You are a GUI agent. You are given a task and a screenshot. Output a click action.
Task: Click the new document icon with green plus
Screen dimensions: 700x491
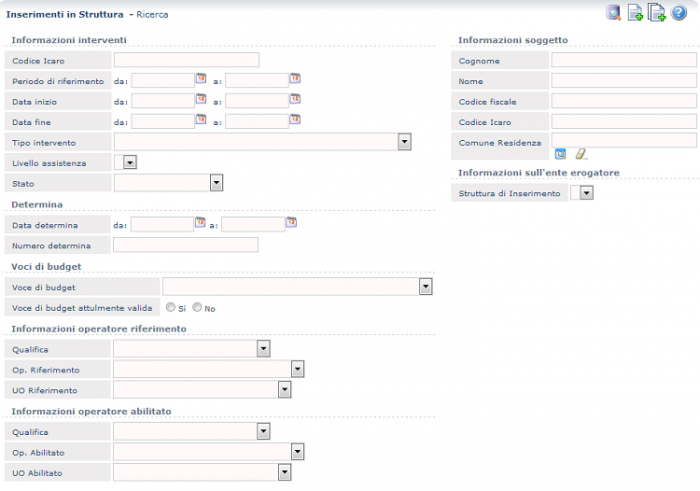pyautogui.click(x=635, y=12)
